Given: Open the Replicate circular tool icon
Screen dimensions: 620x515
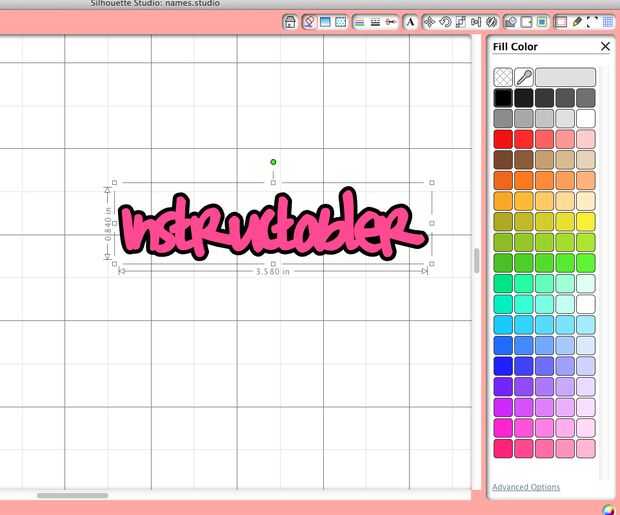Looking at the screenshot, I should point(491,22).
